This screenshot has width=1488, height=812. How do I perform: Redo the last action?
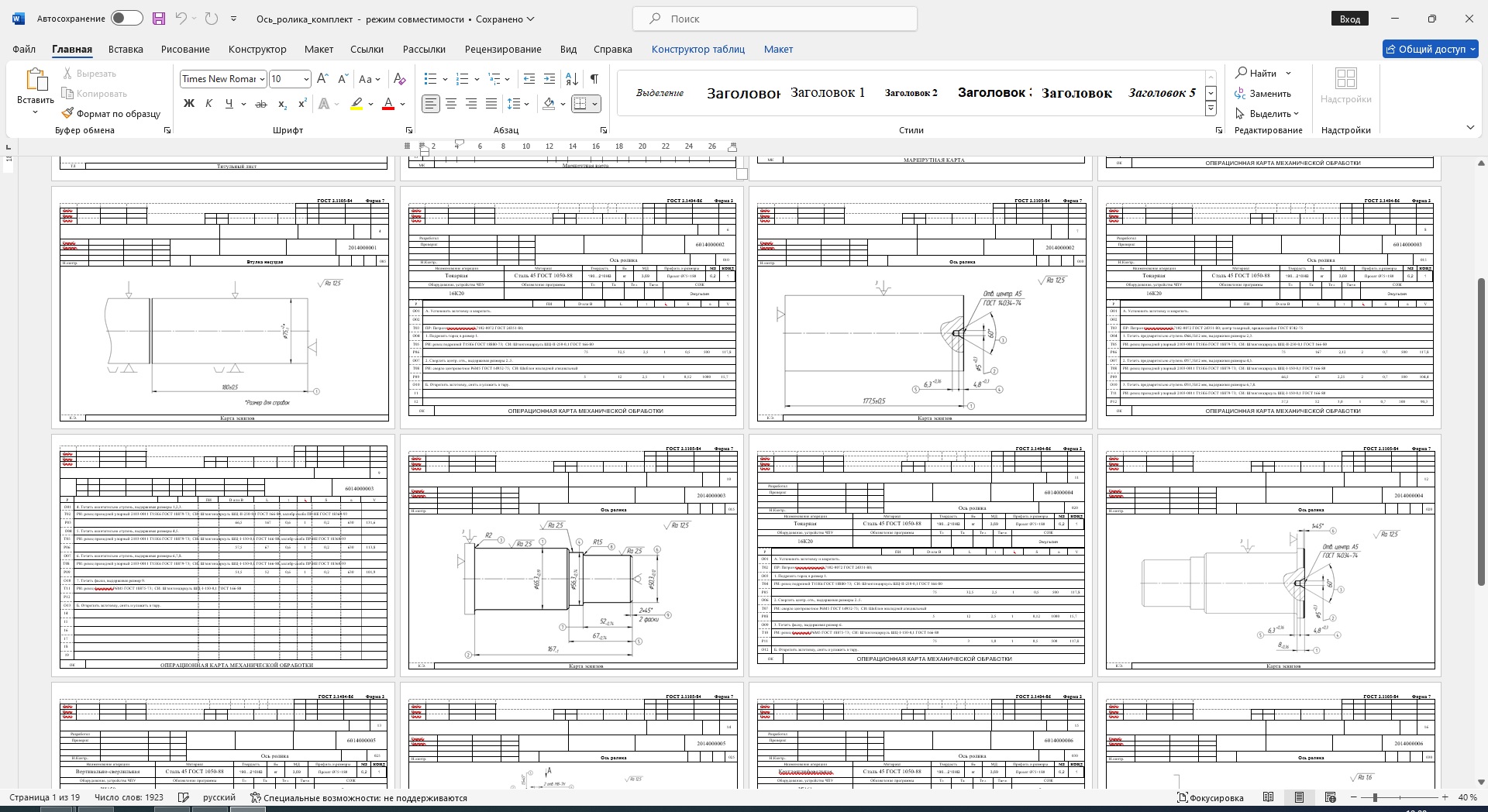tap(212, 19)
